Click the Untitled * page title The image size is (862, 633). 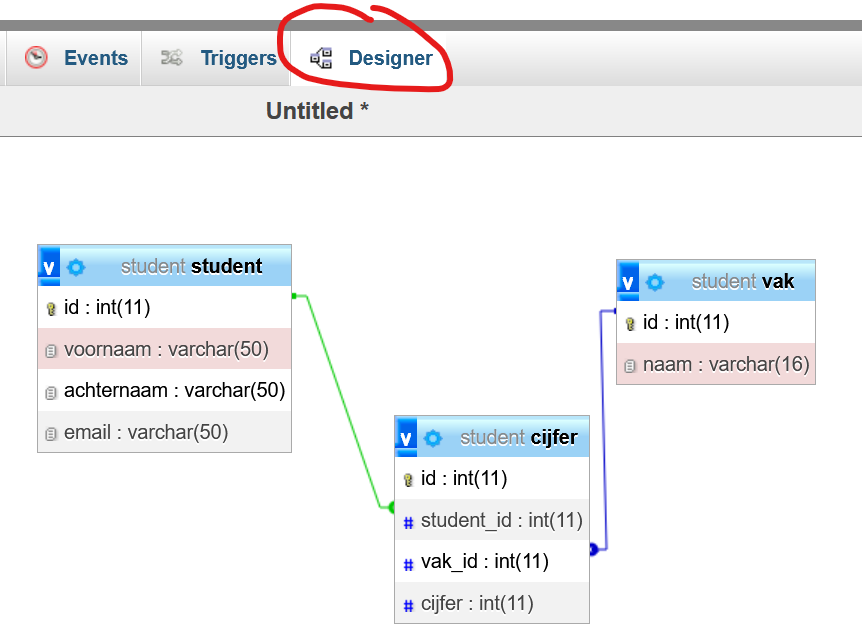(x=317, y=111)
